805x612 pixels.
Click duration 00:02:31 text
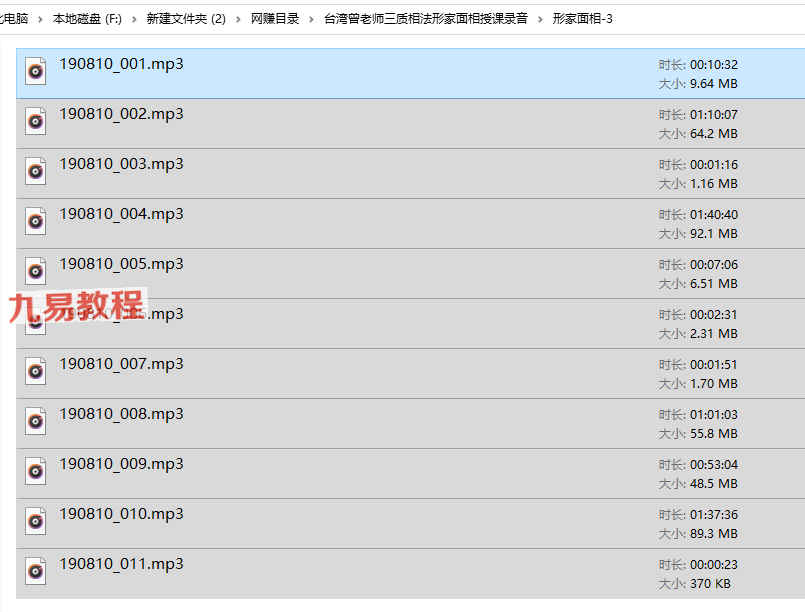click(x=714, y=315)
